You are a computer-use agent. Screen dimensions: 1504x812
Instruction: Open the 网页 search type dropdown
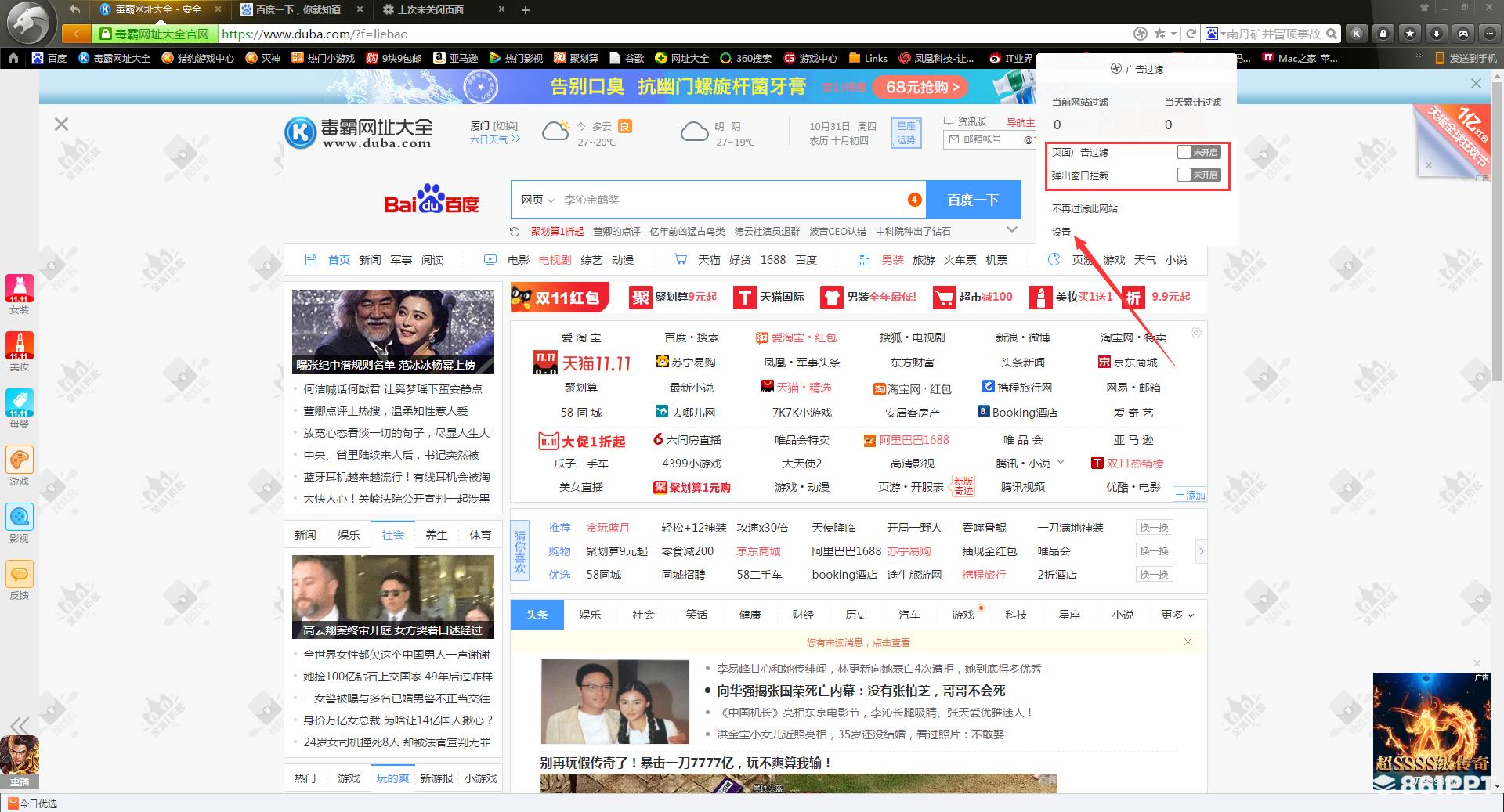tap(537, 200)
